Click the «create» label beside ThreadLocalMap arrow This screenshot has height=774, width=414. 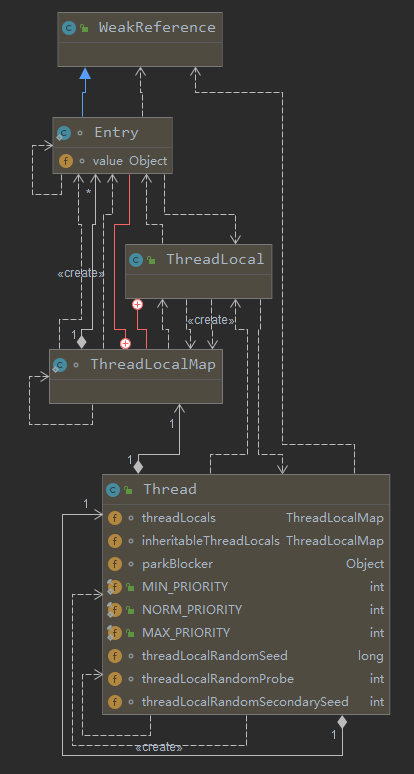click(x=210, y=320)
